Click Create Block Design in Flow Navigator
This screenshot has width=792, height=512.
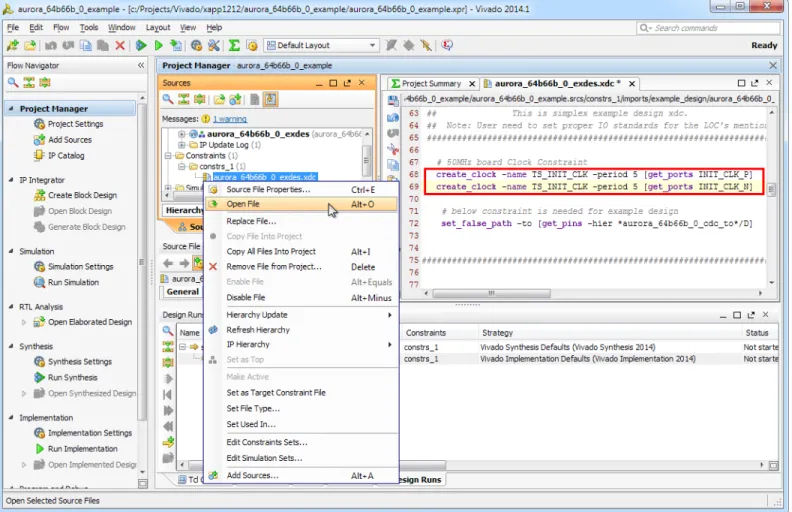click(82, 195)
